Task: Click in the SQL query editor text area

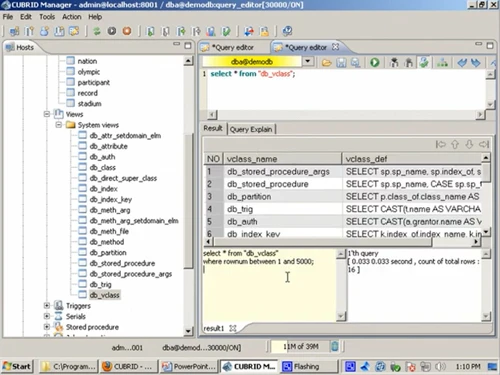Action: point(347,89)
